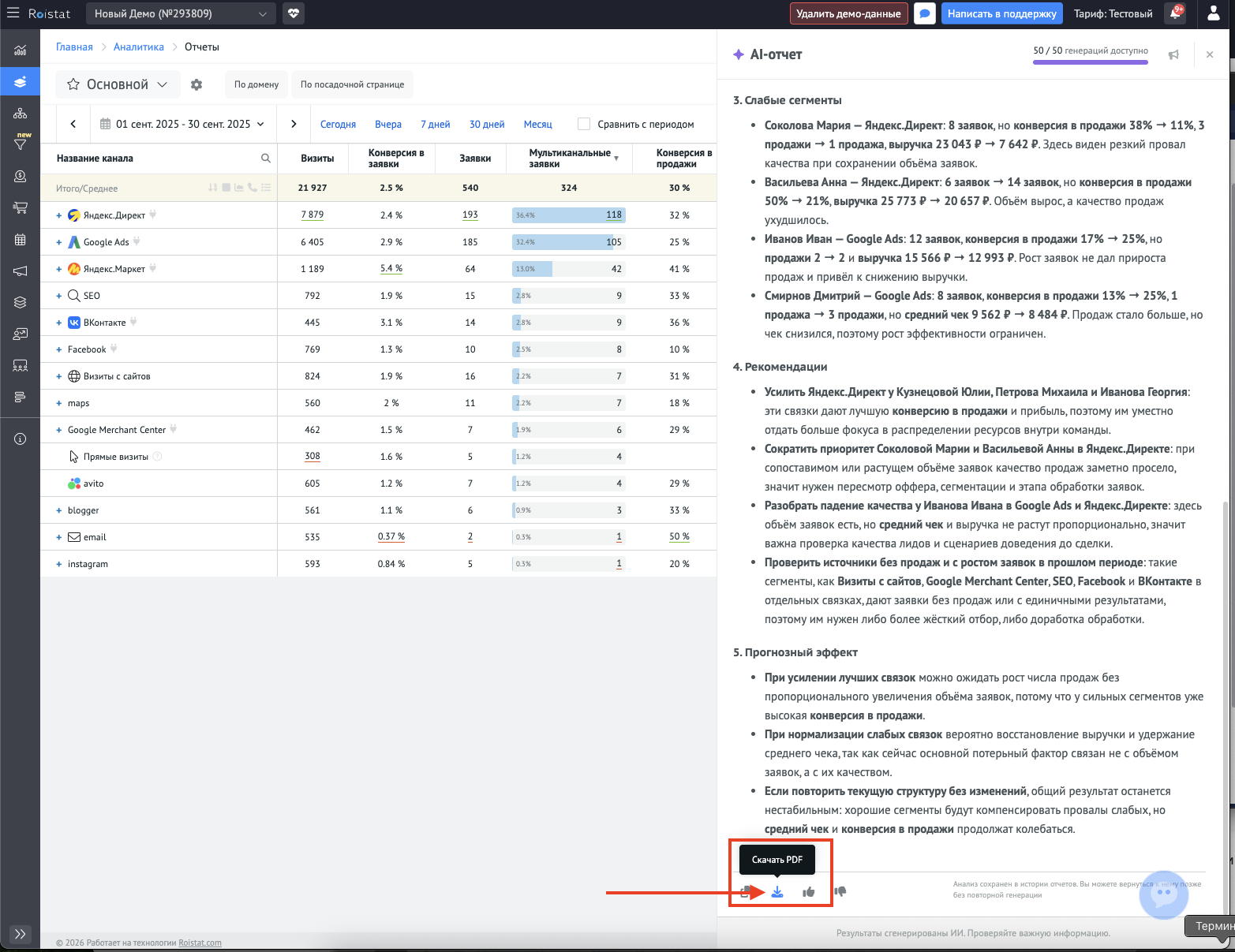Open notifications bell with 9+ badge
This screenshot has height=952, width=1235.
[x=1176, y=13]
